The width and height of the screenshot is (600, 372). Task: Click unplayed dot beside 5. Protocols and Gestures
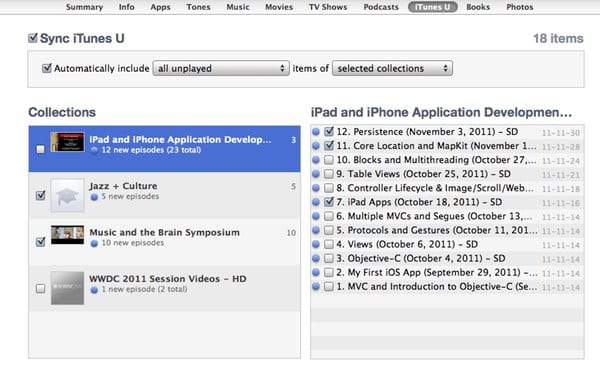coord(316,230)
